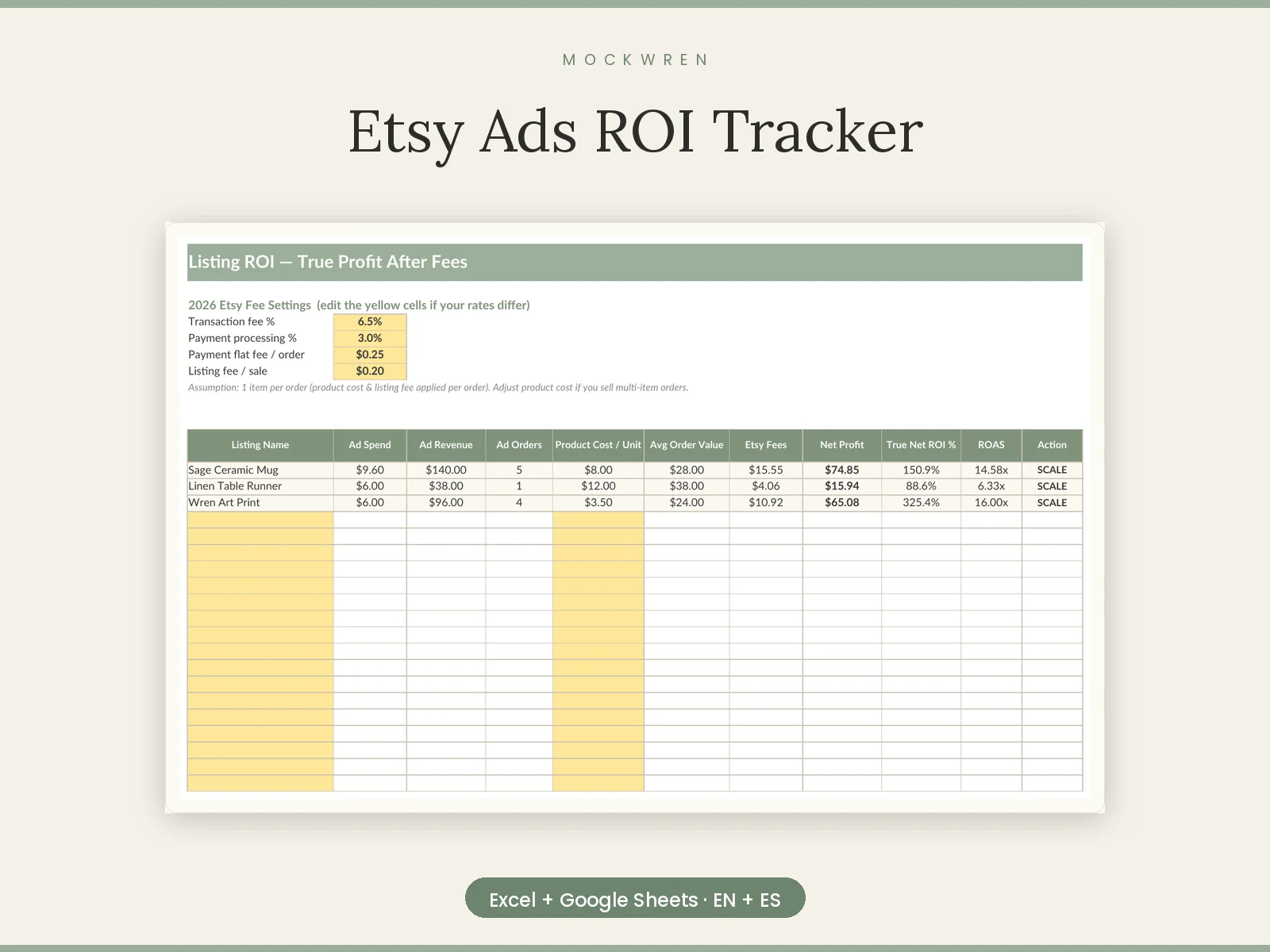Click product cost cell $8.00

(598, 470)
